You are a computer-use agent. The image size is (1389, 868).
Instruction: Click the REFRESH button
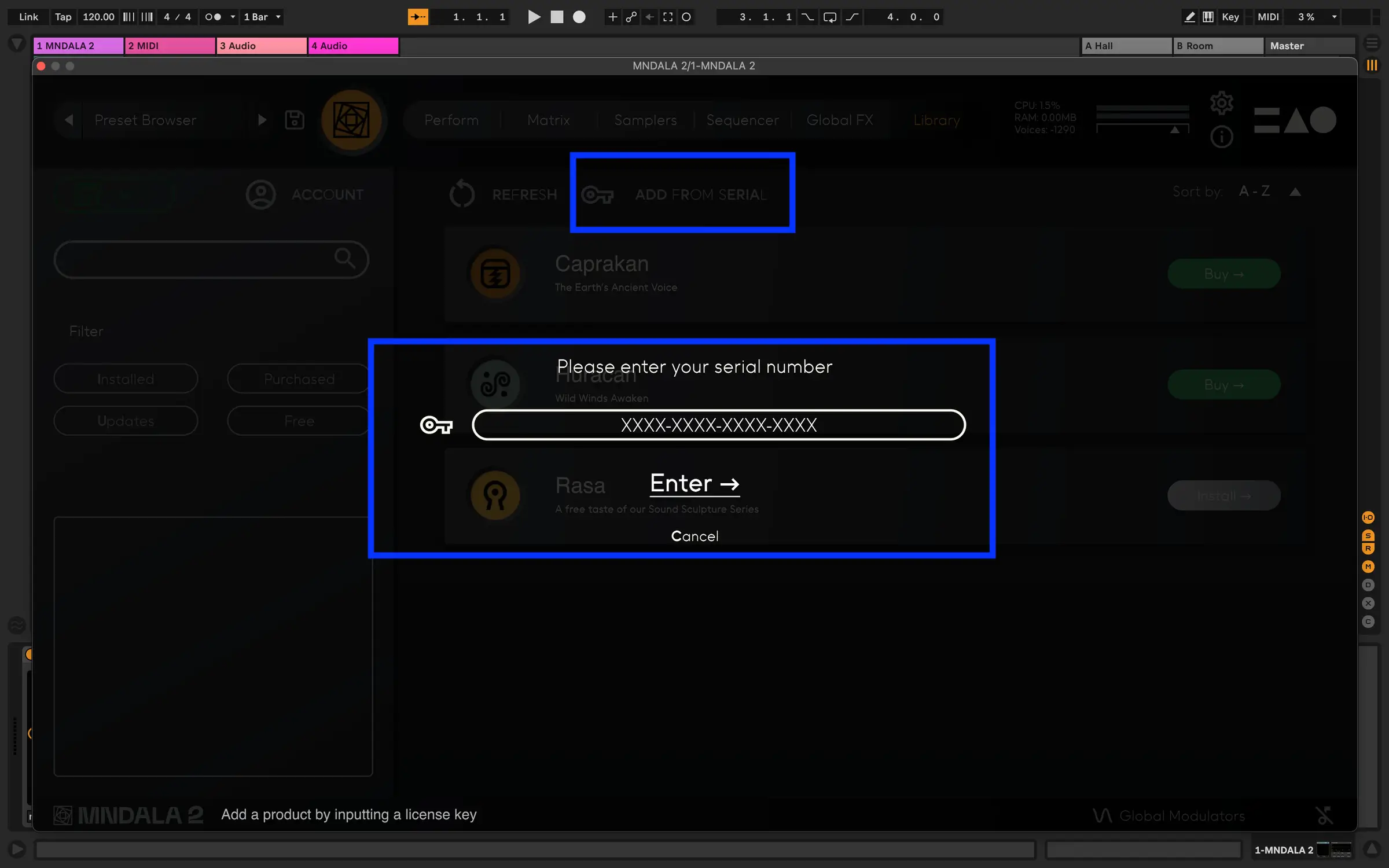[503, 194]
